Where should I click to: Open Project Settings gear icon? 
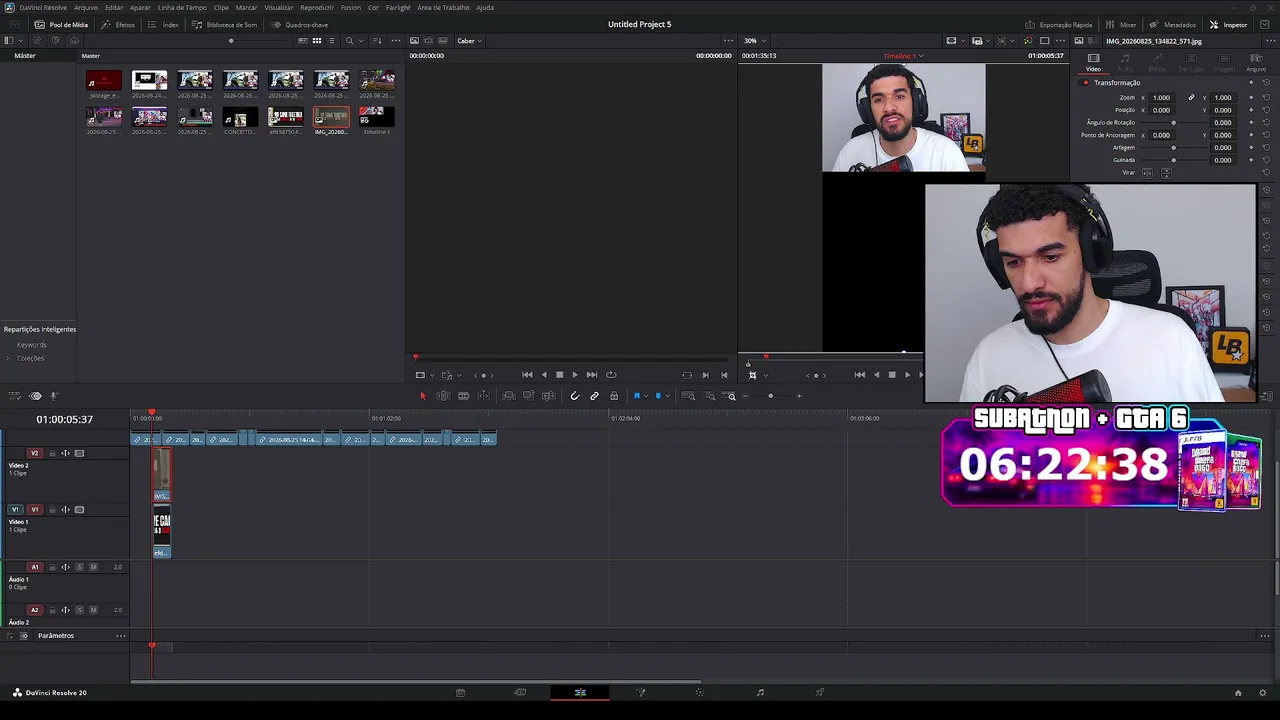click(x=1263, y=692)
